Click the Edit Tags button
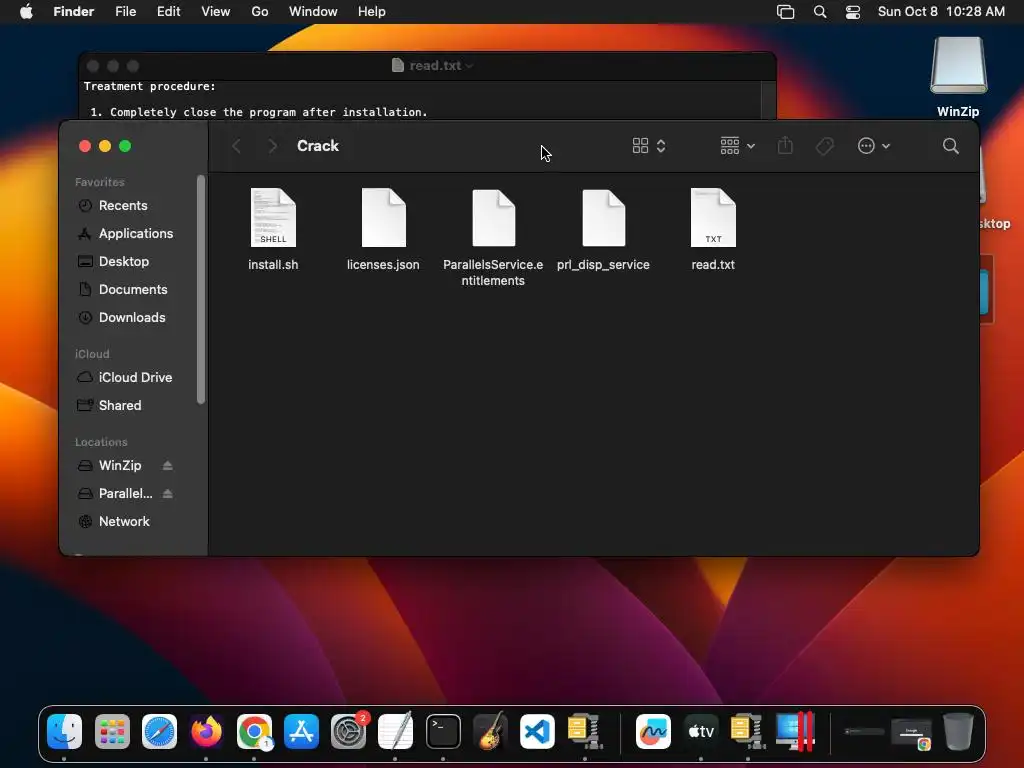 pyautogui.click(x=825, y=146)
